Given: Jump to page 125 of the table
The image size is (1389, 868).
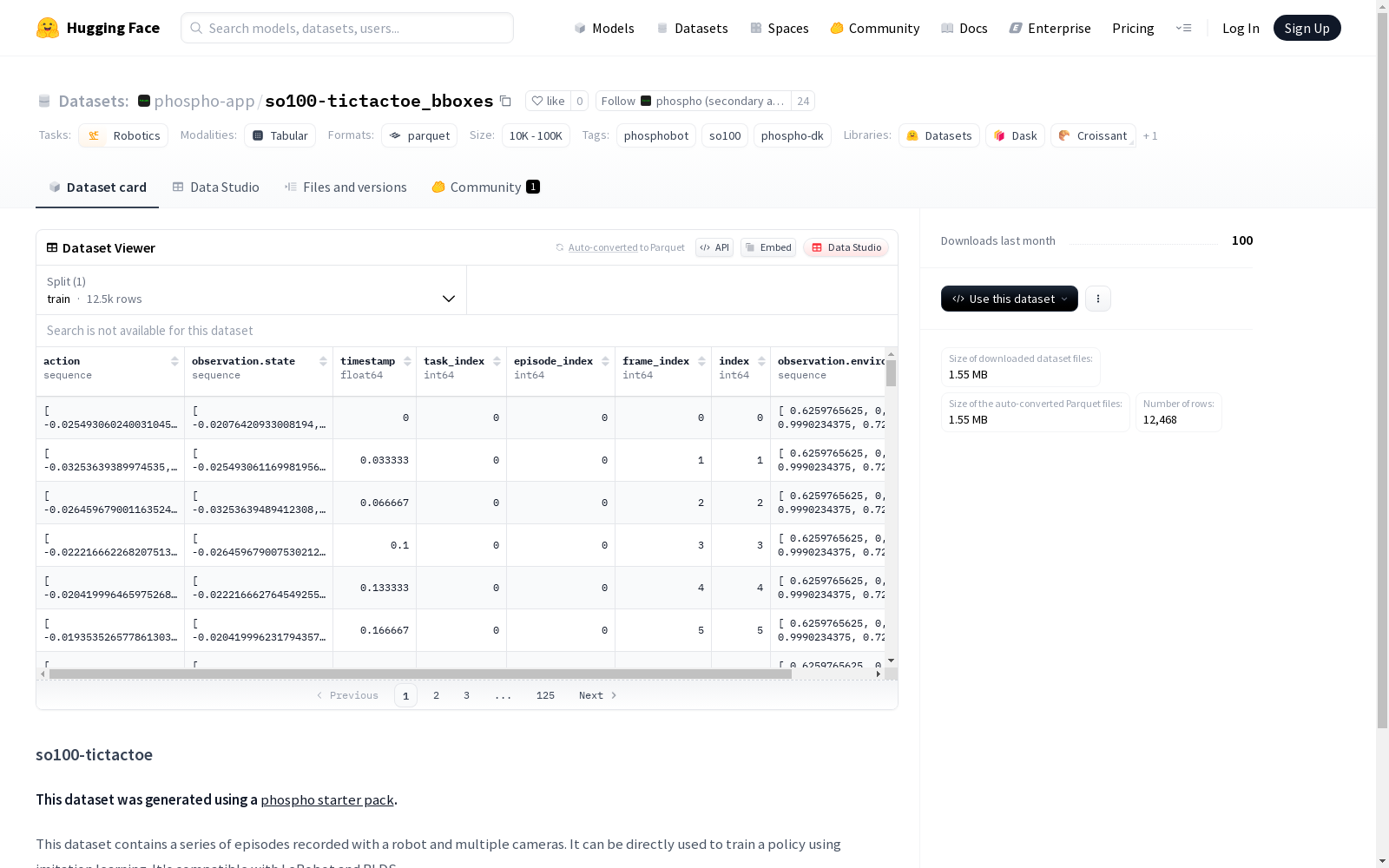Looking at the screenshot, I should [x=545, y=695].
